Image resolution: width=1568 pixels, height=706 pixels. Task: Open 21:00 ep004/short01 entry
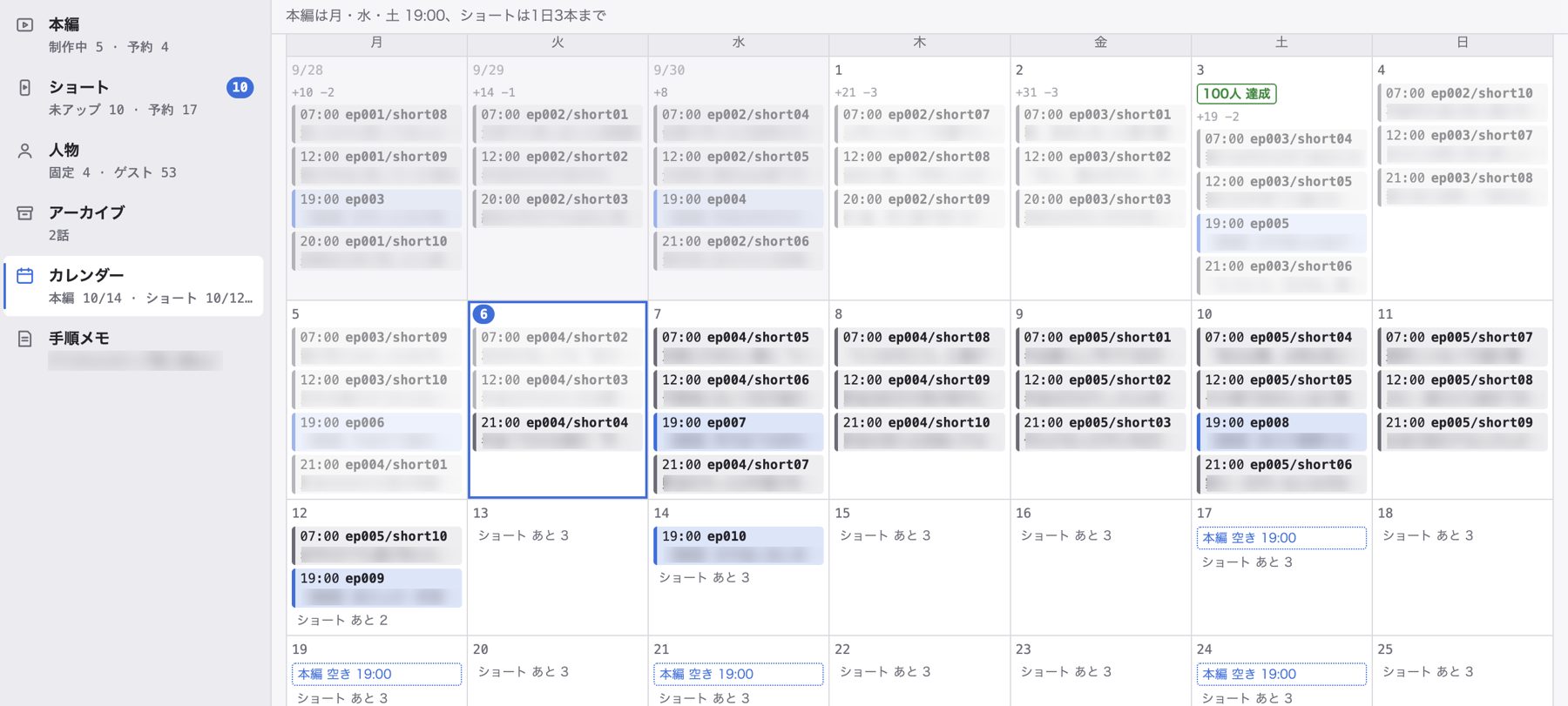pyautogui.click(x=376, y=474)
